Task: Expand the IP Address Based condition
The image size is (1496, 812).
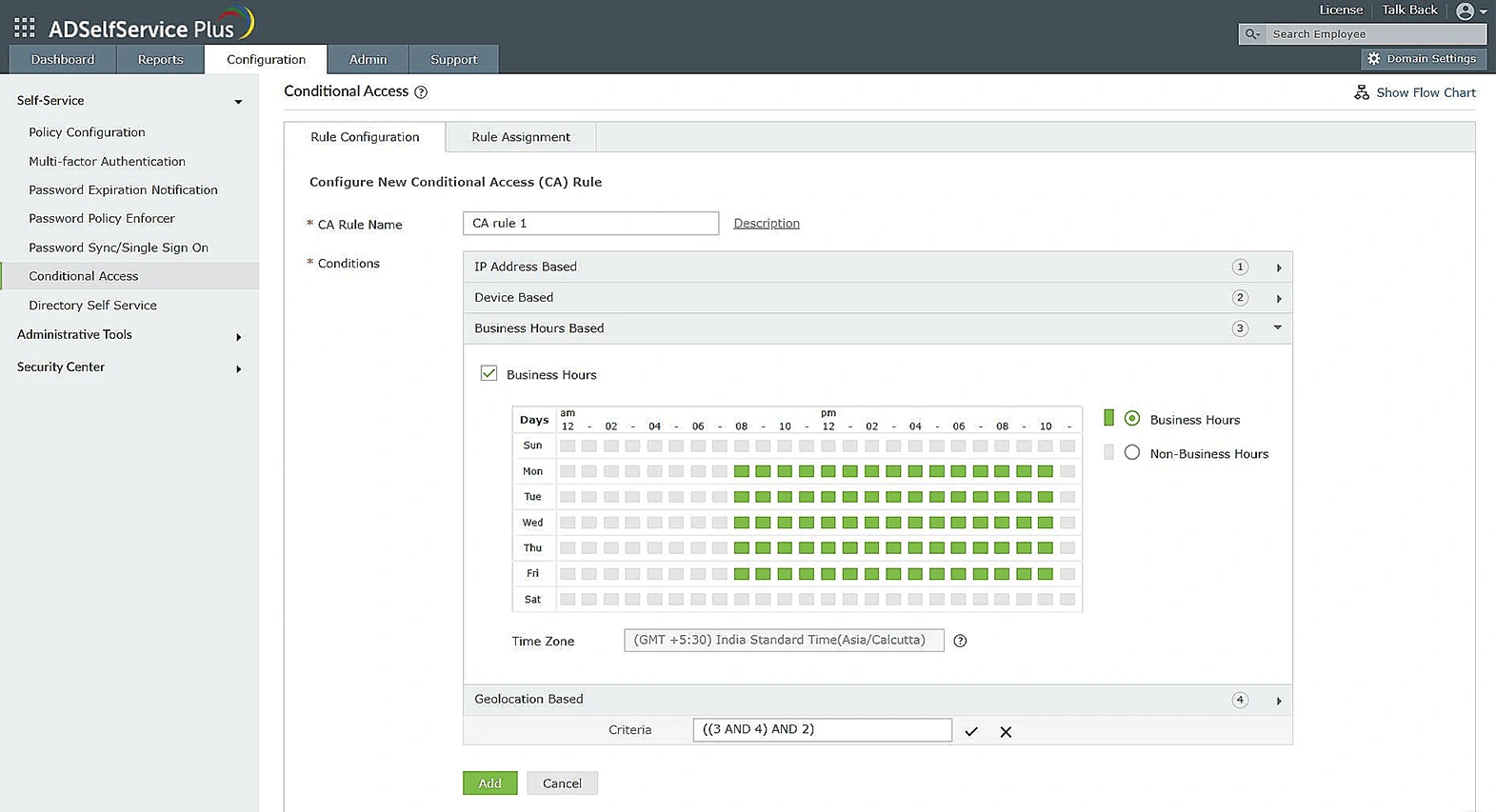Action: [x=1278, y=267]
